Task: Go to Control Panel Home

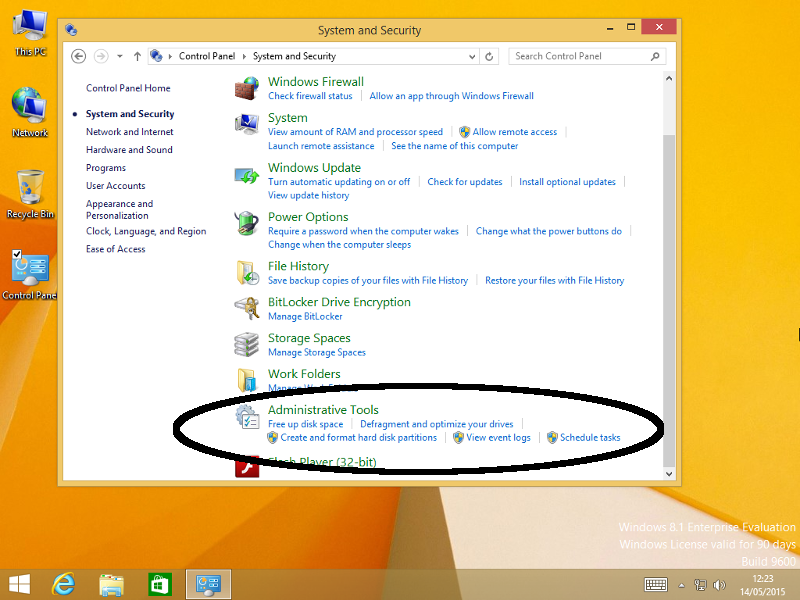Action: (x=128, y=88)
